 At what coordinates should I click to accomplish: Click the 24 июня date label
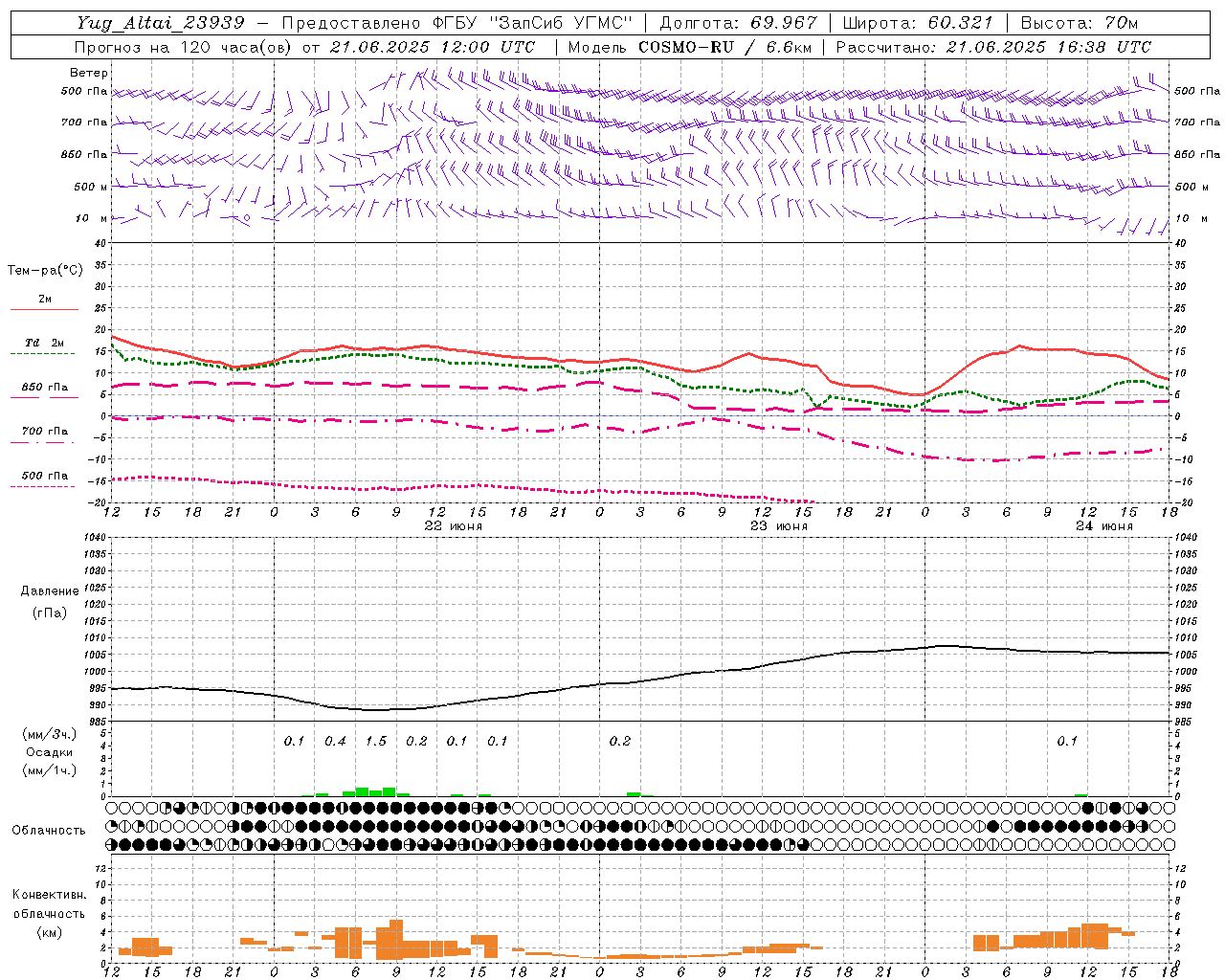coord(1104,526)
